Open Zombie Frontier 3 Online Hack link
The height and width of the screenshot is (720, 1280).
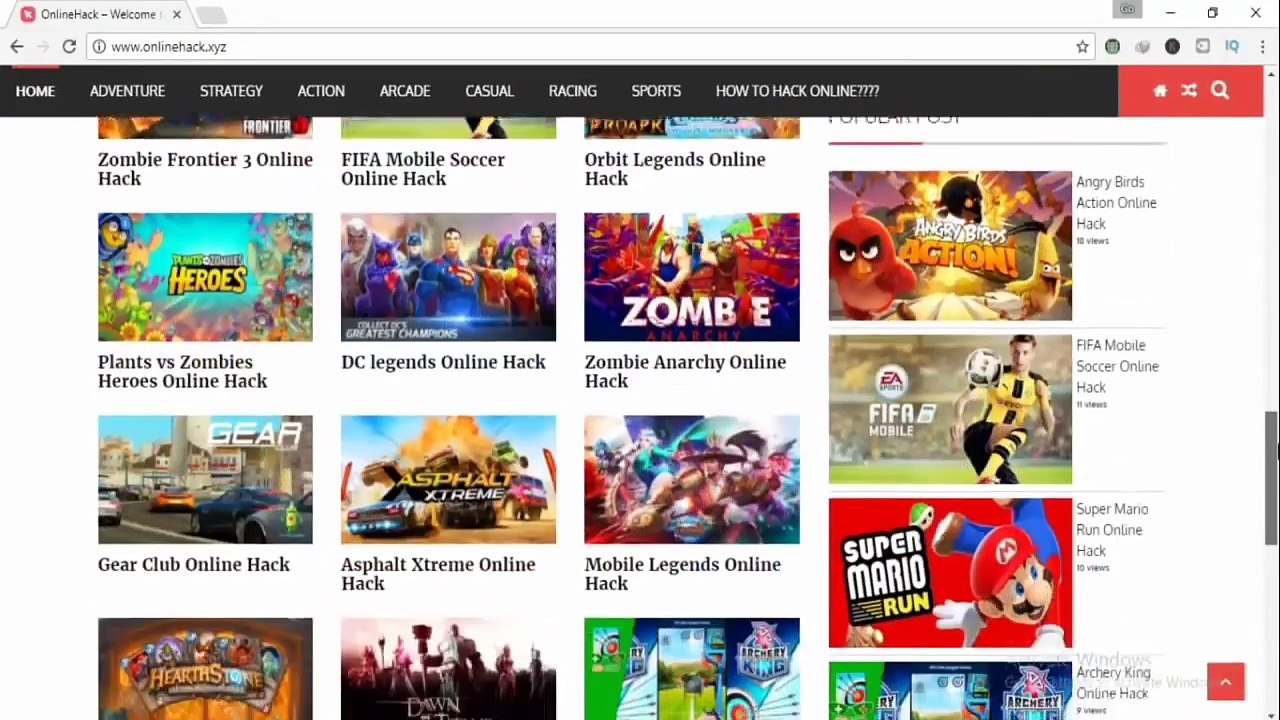pyautogui.click(x=205, y=169)
